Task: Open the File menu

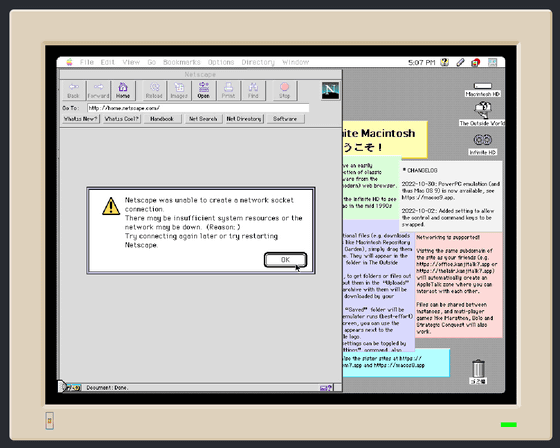Action: pos(87,62)
